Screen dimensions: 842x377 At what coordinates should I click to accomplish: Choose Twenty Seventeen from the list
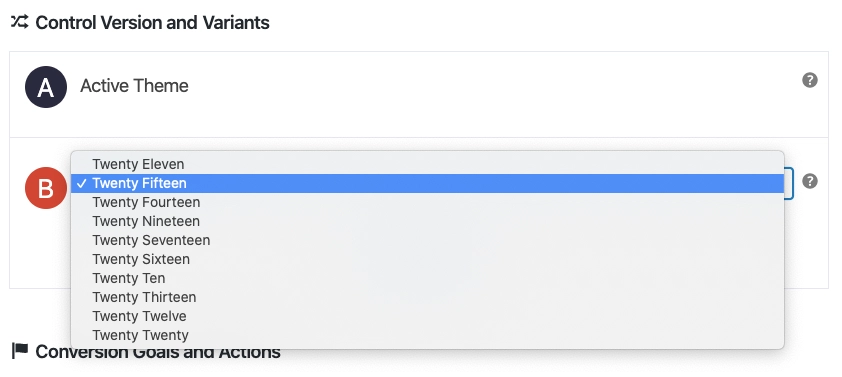pyautogui.click(x=427, y=240)
